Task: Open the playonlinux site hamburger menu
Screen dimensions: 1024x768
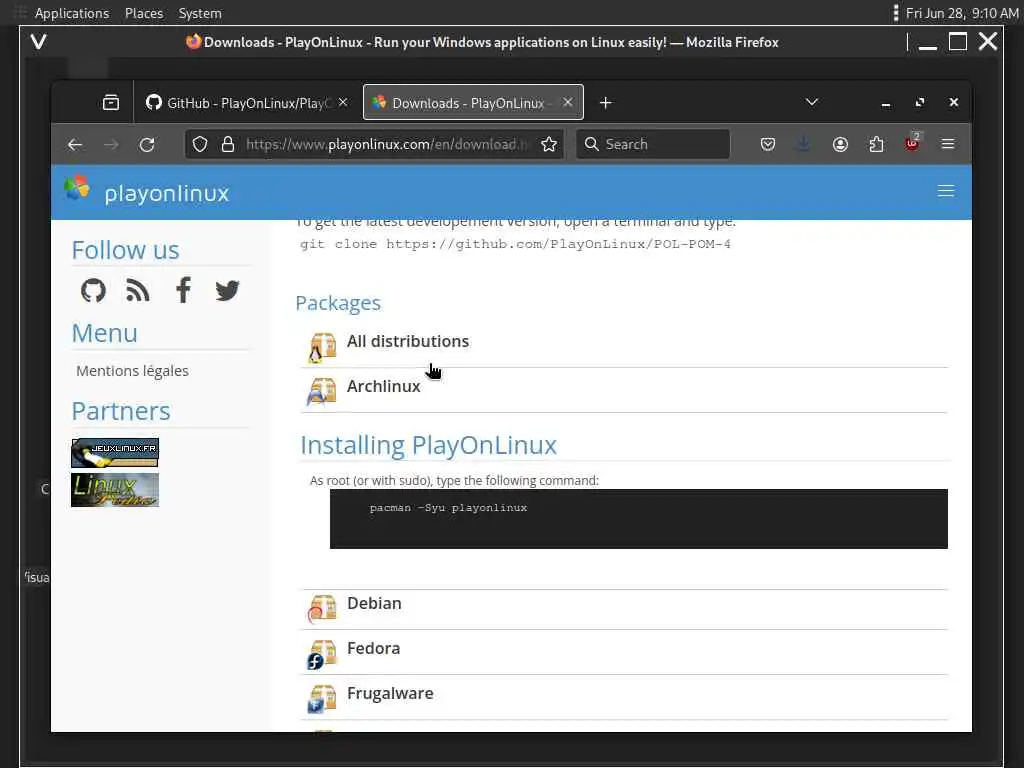Action: coord(946,191)
